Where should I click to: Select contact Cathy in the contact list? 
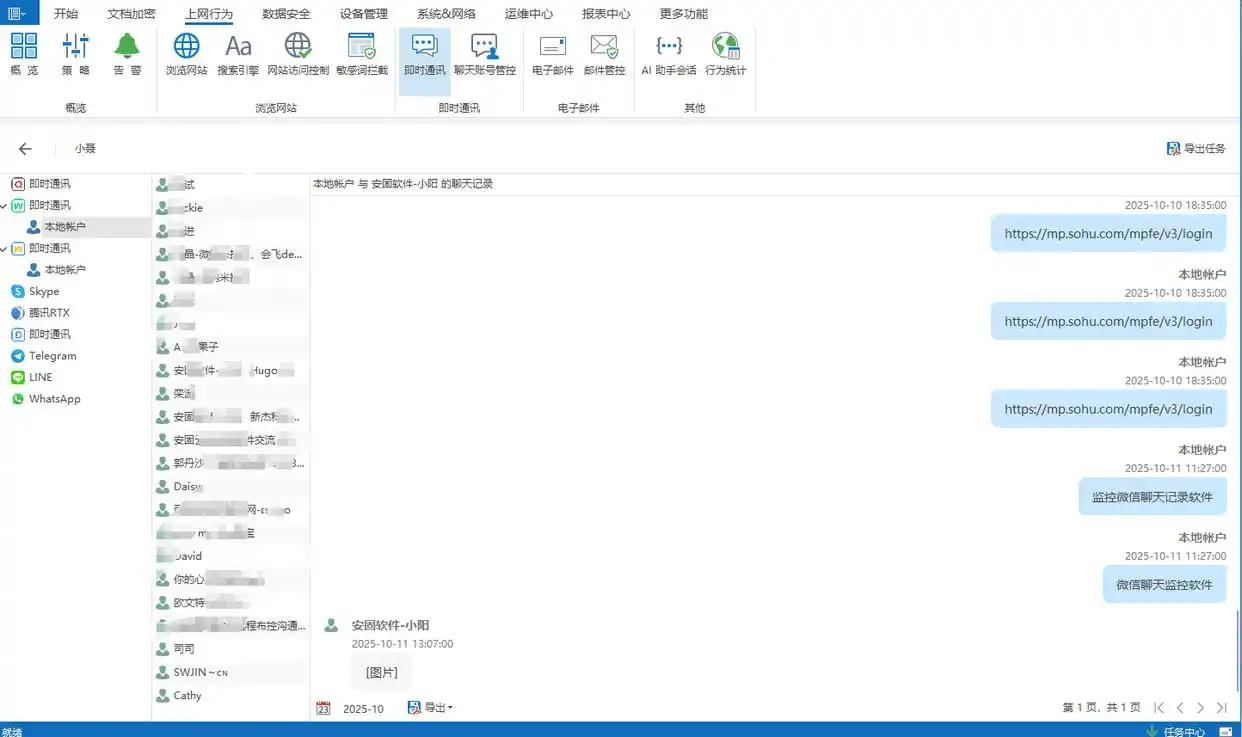pos(187,696)
